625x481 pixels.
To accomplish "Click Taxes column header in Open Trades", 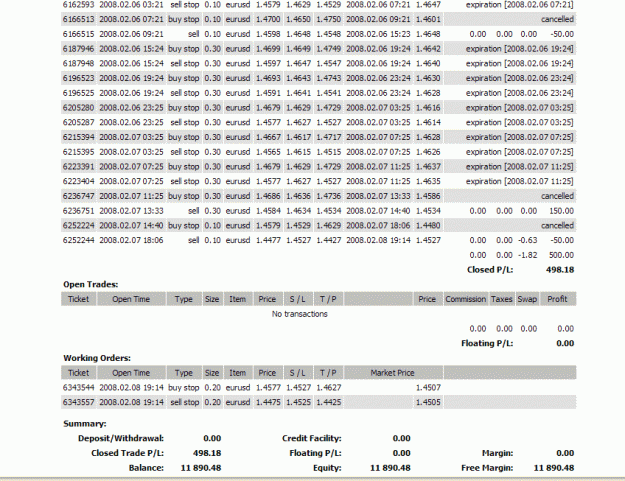I will pos(501,299).
